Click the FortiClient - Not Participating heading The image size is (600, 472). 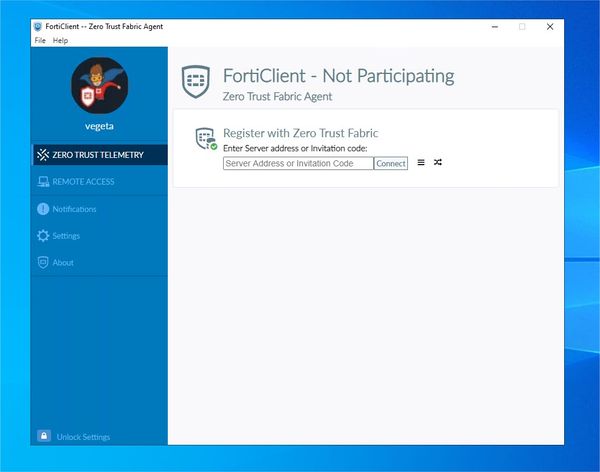click(338, 76)
